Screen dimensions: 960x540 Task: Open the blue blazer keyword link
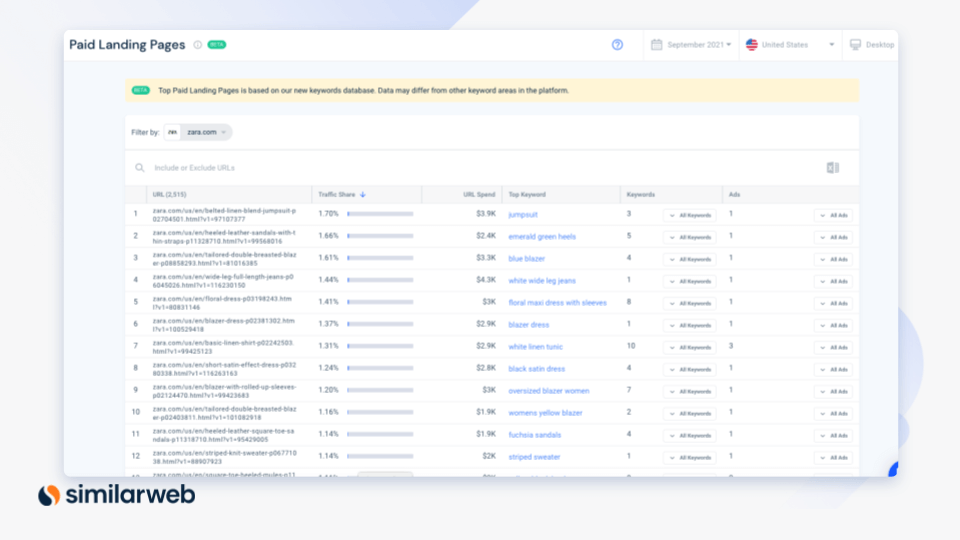[527, 259]
